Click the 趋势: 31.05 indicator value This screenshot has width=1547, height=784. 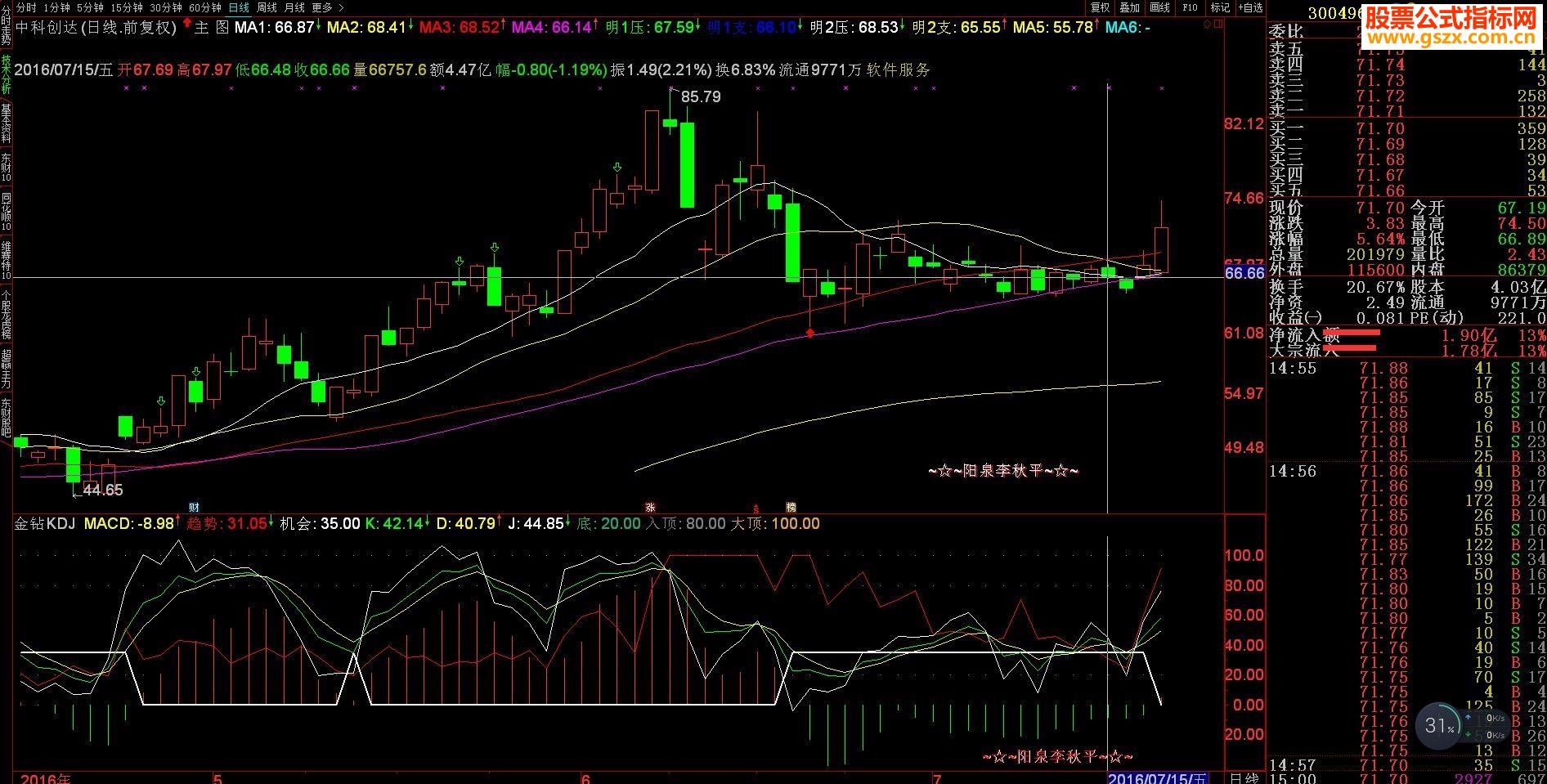(227, 523)
